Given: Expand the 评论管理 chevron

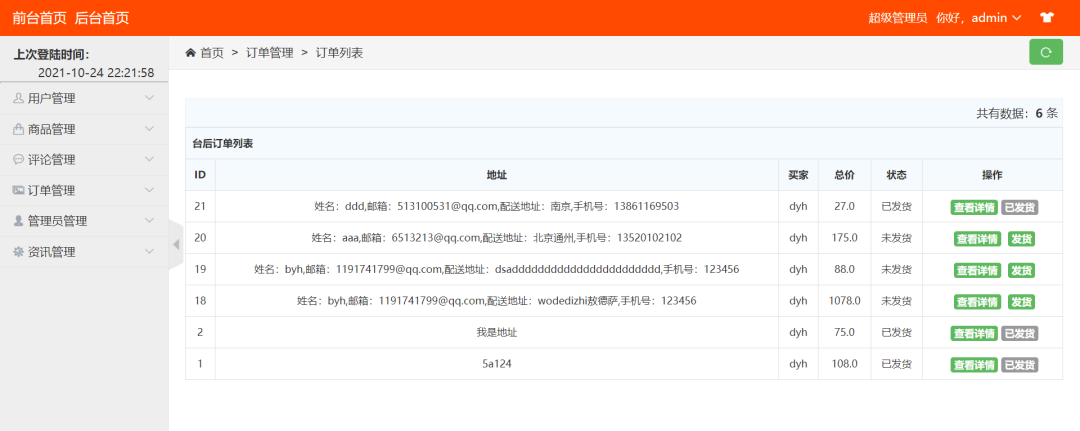Looking at the screenshot, I should (x=149, y=159).
